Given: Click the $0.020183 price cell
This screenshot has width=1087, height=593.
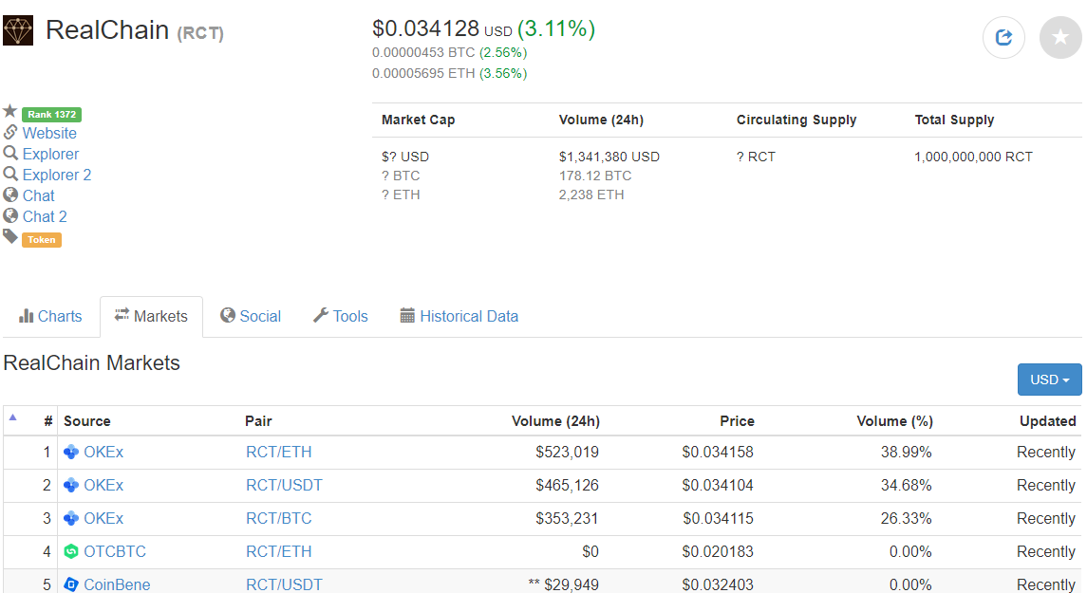Looking at the screenshot, I should [718, 552].
